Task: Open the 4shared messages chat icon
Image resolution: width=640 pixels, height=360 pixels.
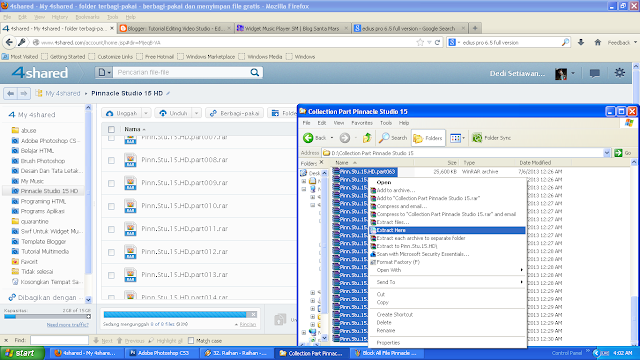Action: (595, 73)
